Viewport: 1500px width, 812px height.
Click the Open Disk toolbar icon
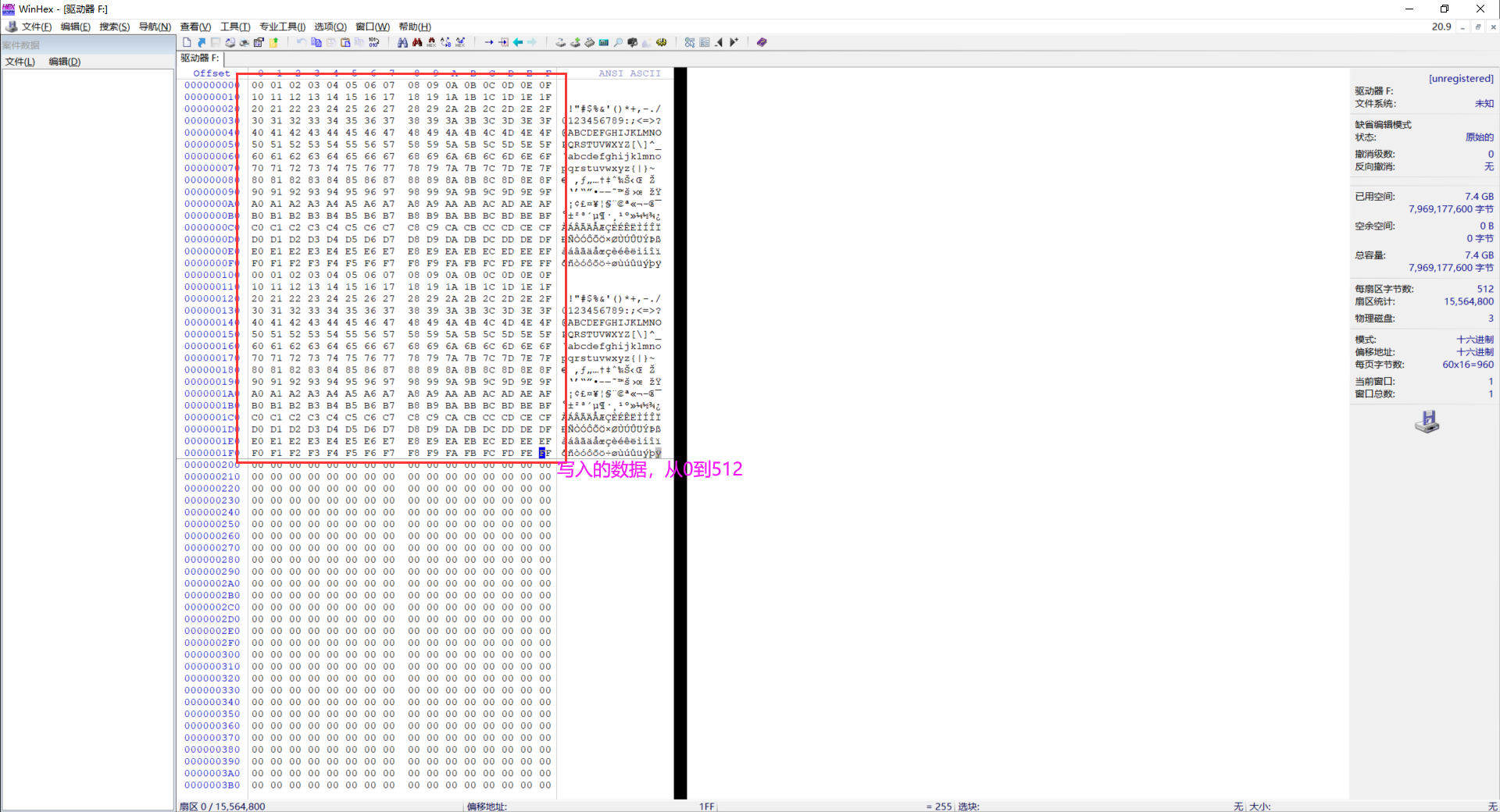[561, 42]
